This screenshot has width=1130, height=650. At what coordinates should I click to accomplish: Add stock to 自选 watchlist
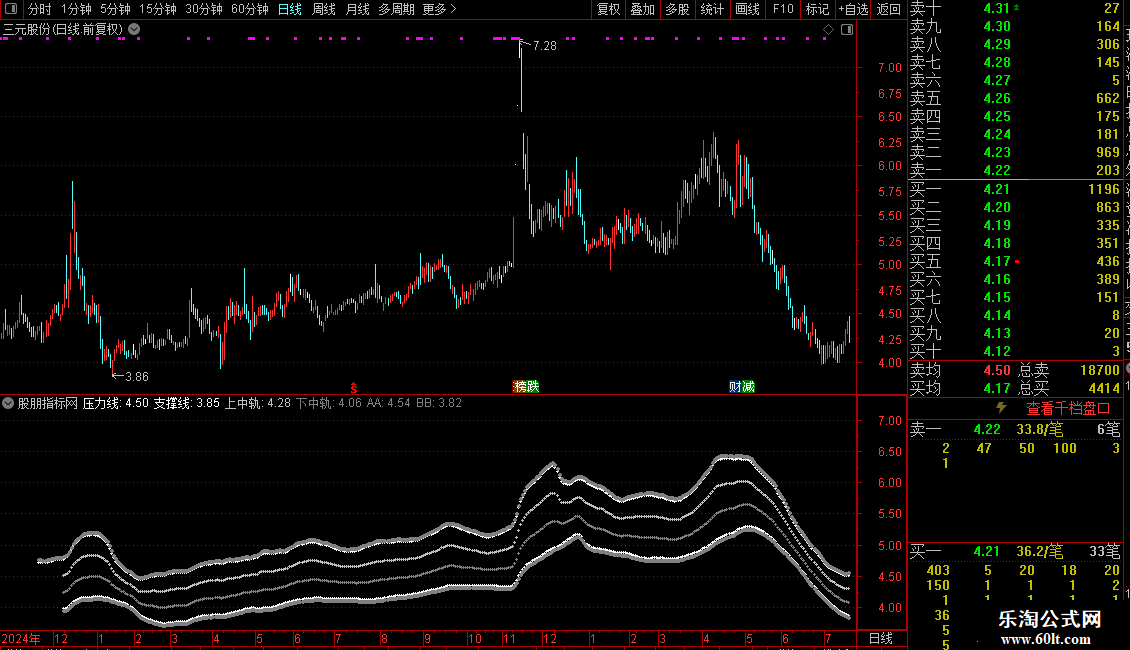(x=853, y=9)
